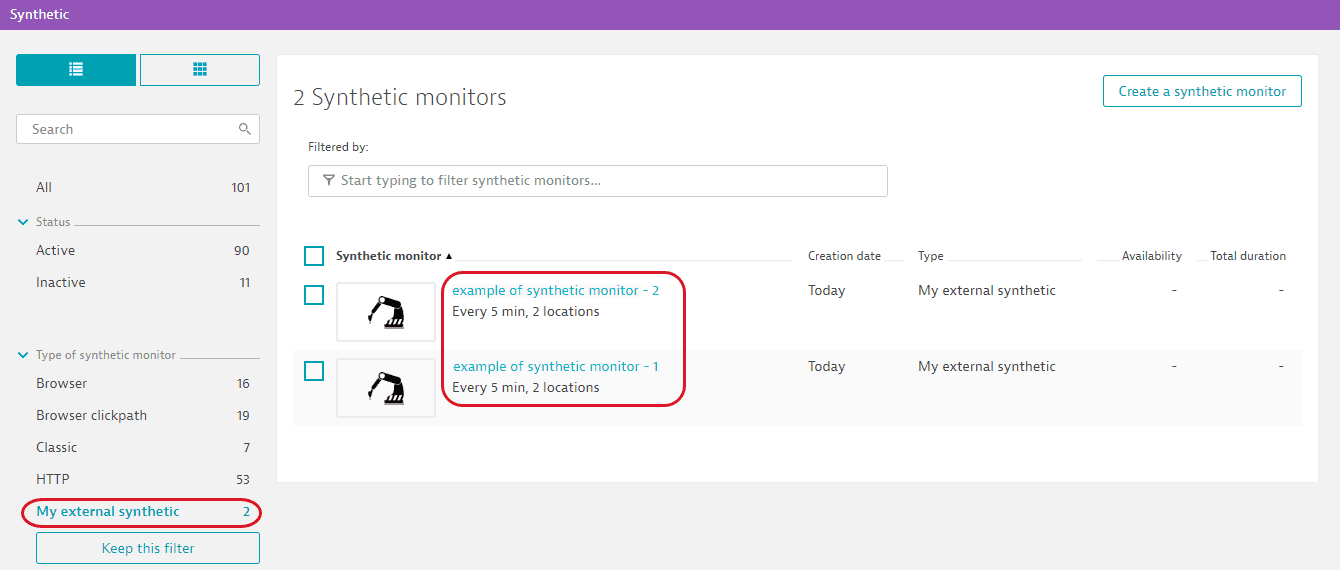Collapse Type of synthetic monitor section

(23, 355)
